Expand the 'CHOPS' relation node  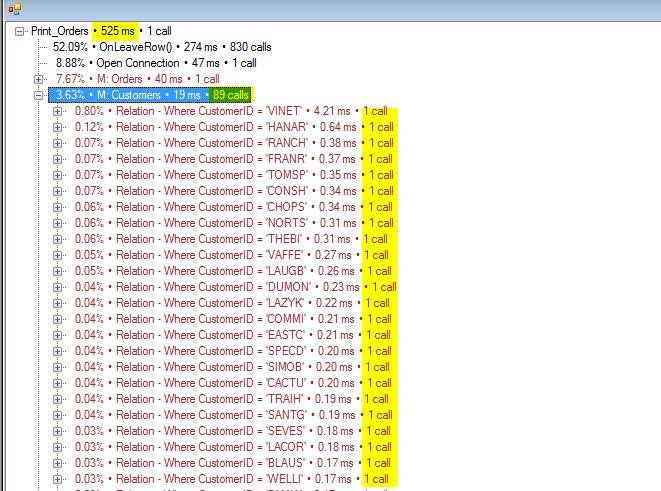tap(57, 207)
